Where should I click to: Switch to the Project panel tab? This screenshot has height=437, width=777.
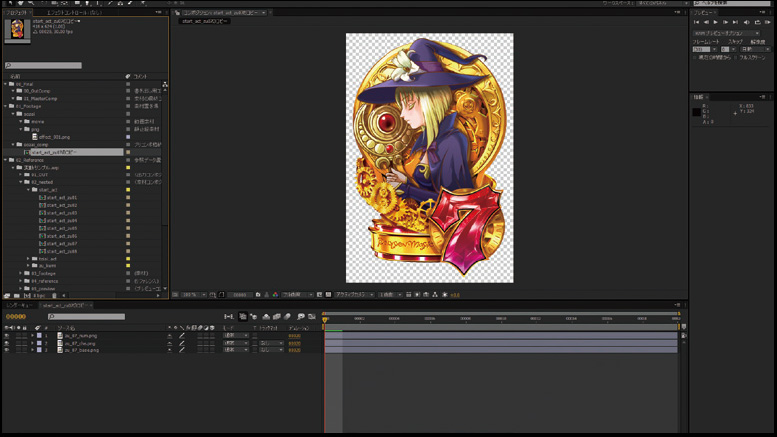click(17, 12)
